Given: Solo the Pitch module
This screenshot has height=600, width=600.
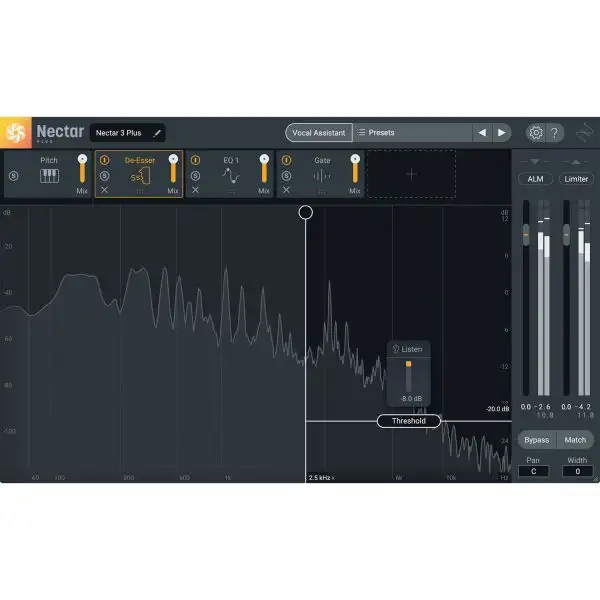Looking at the screenshot, I should (14, 176).
